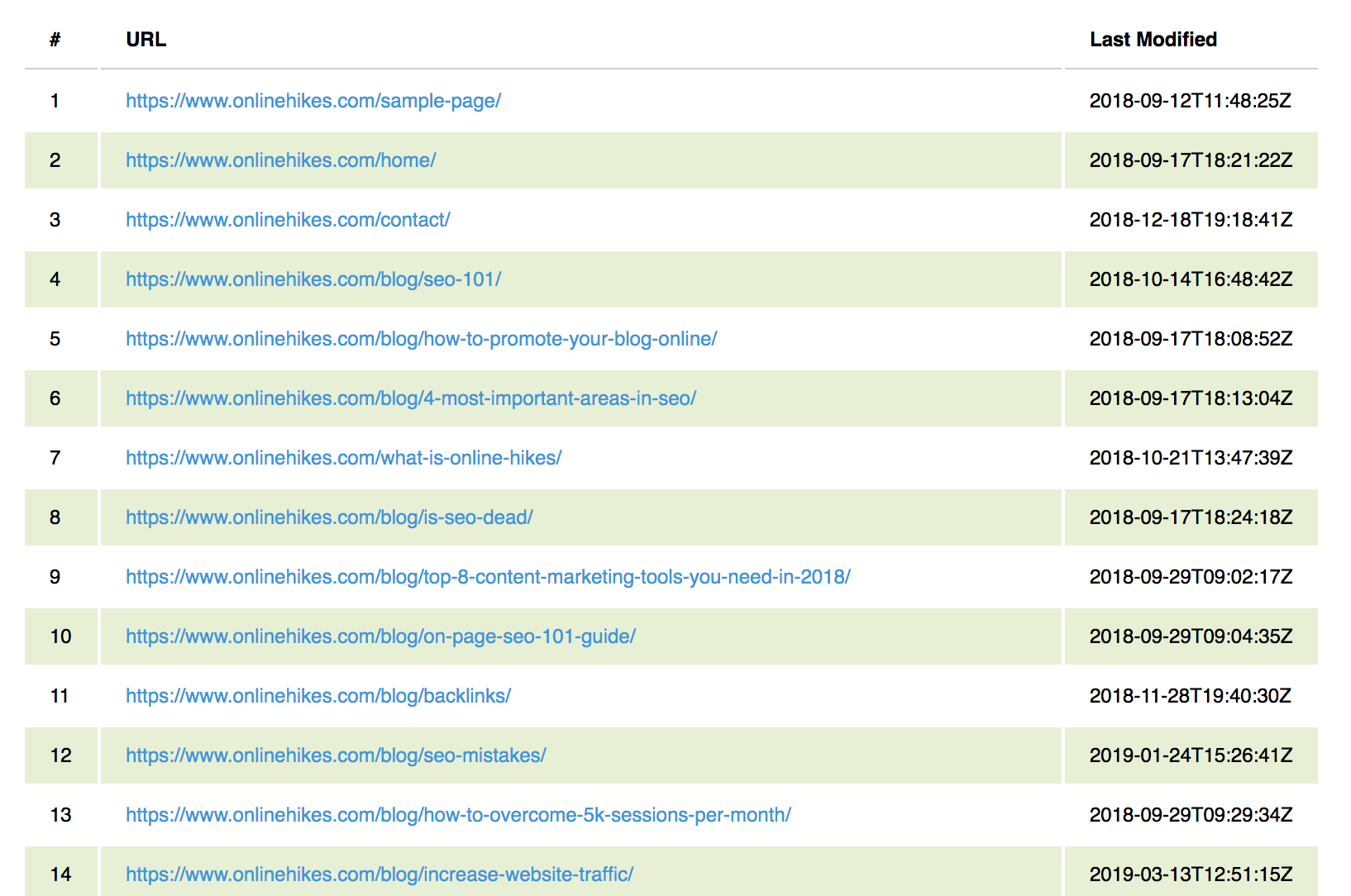Follow the contact page URL
This screenshot has width=1351, height=896.
pyautogui.click(x=288, y=220)
